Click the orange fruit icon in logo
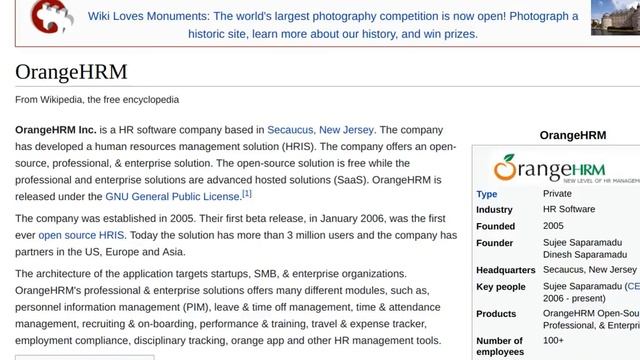 pyautogui.click(x=505, y=167)
